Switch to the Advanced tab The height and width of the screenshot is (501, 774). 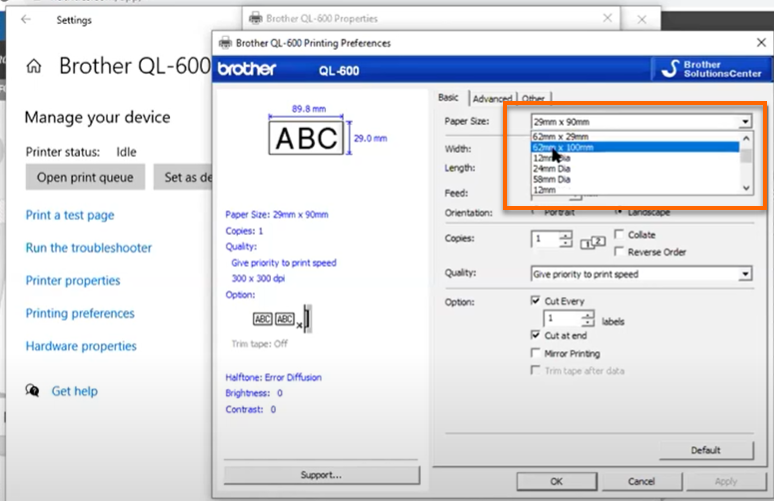click(492, 98)
